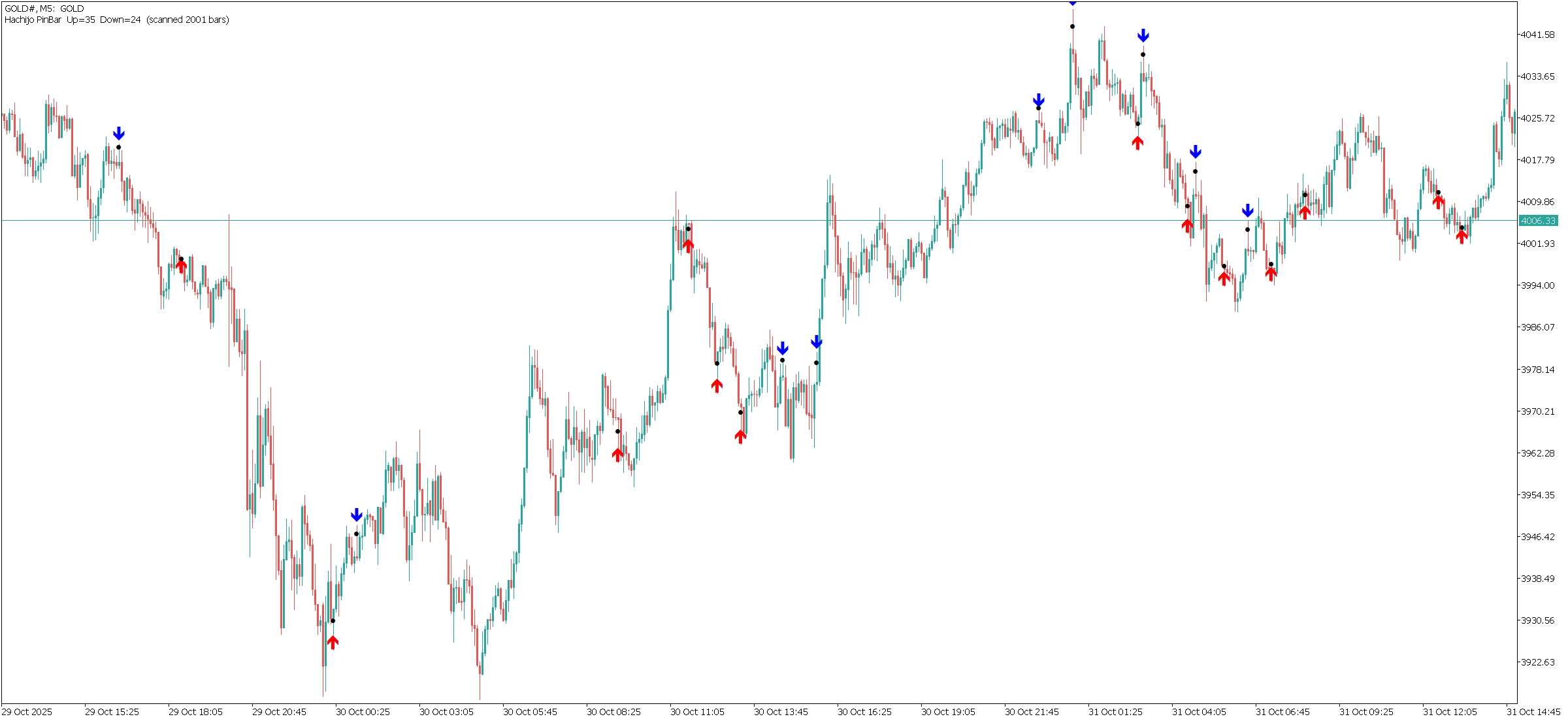
Task: Click the red up arrow near 31 Oct 01:25
Action: click(x=1137, y=142)
